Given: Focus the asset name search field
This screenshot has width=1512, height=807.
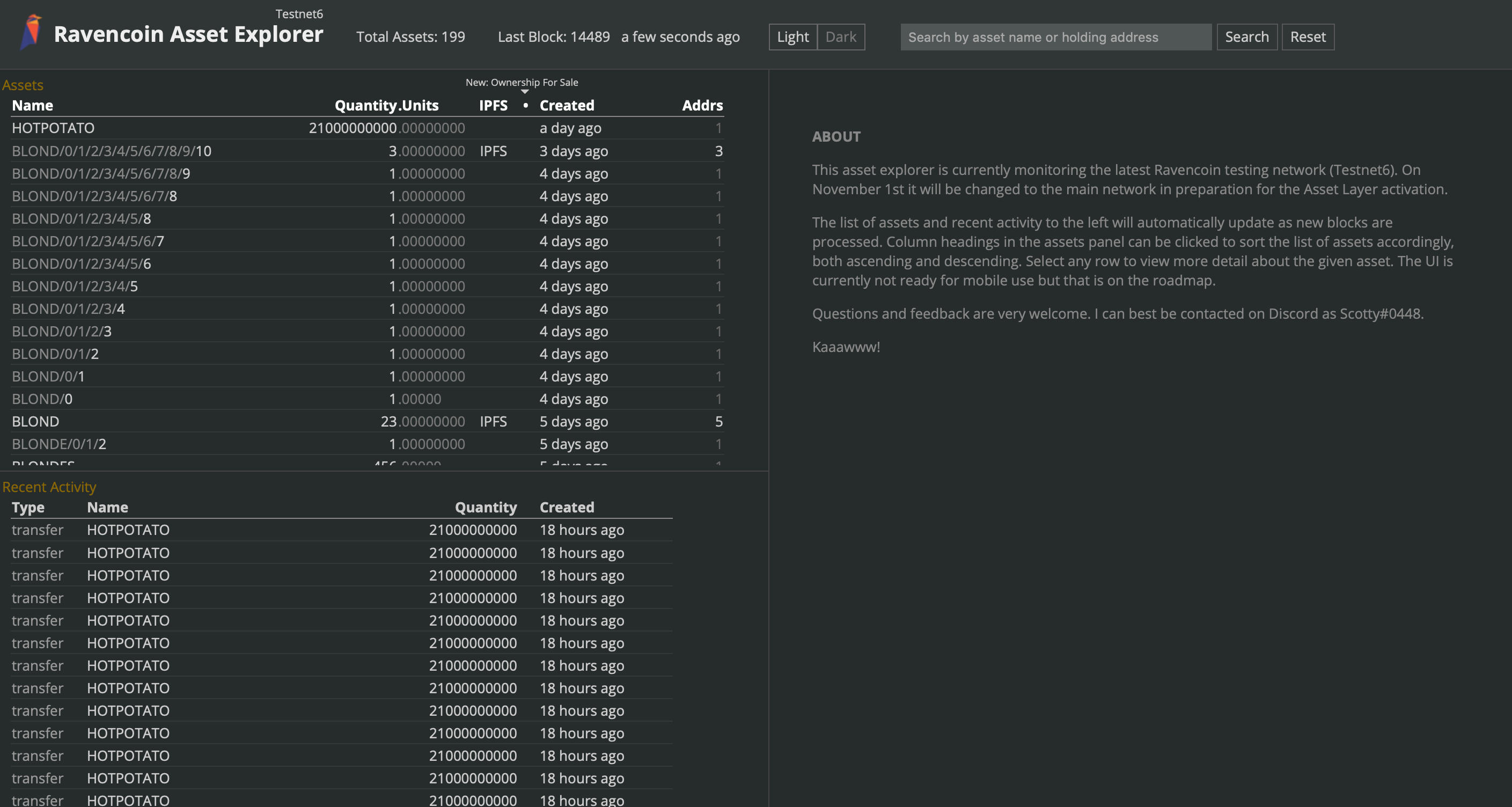Looking at the screenshot, I should (1055, 37).
